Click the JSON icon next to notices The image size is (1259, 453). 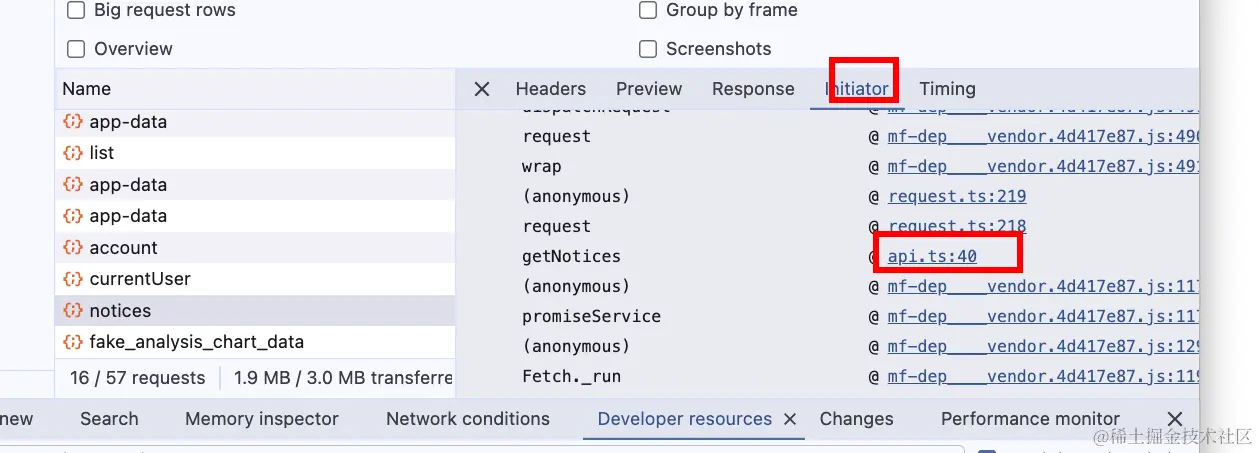click(x=72, y=311)
